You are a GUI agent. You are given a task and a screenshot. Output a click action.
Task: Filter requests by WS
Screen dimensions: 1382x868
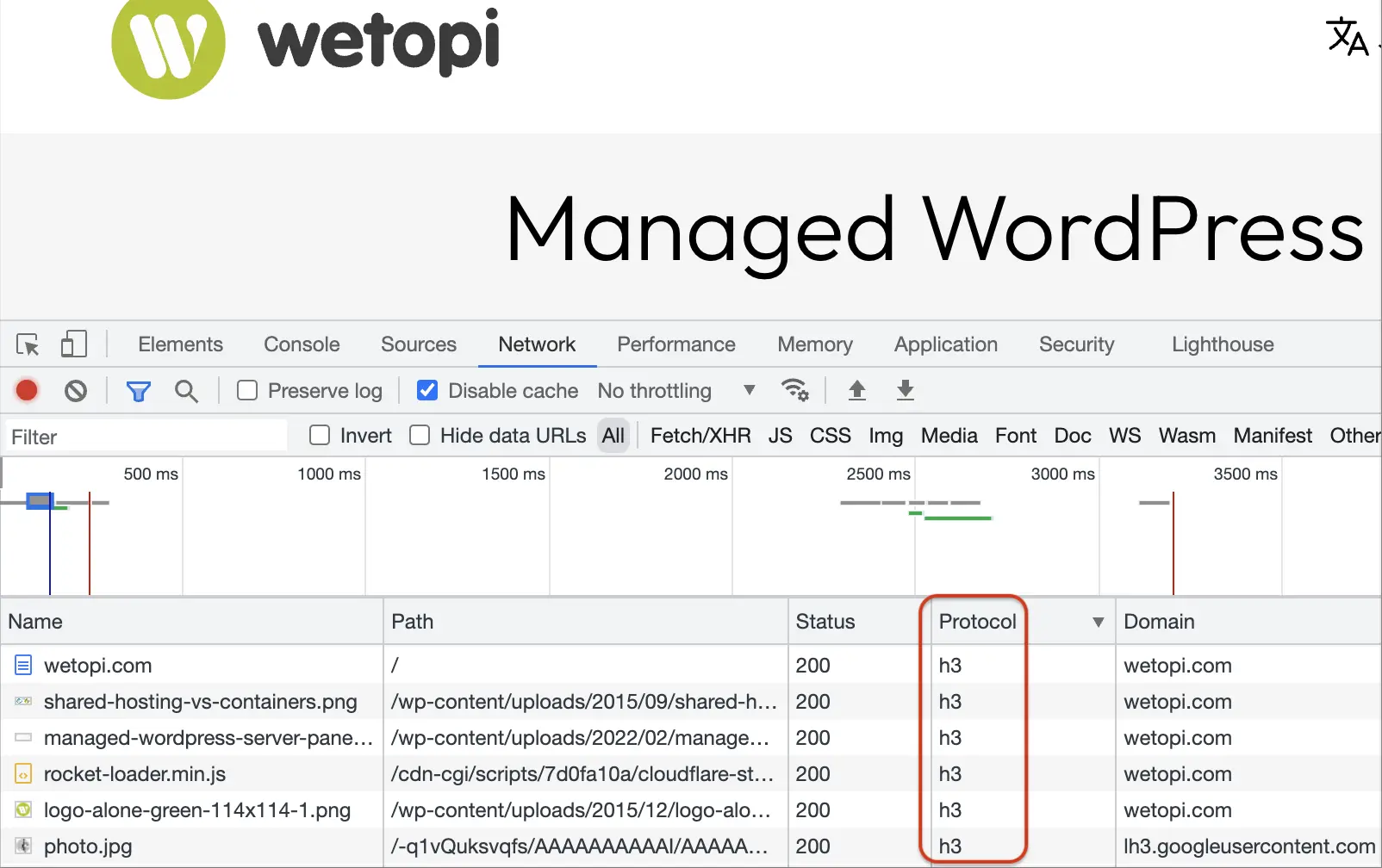point(1125,436)
